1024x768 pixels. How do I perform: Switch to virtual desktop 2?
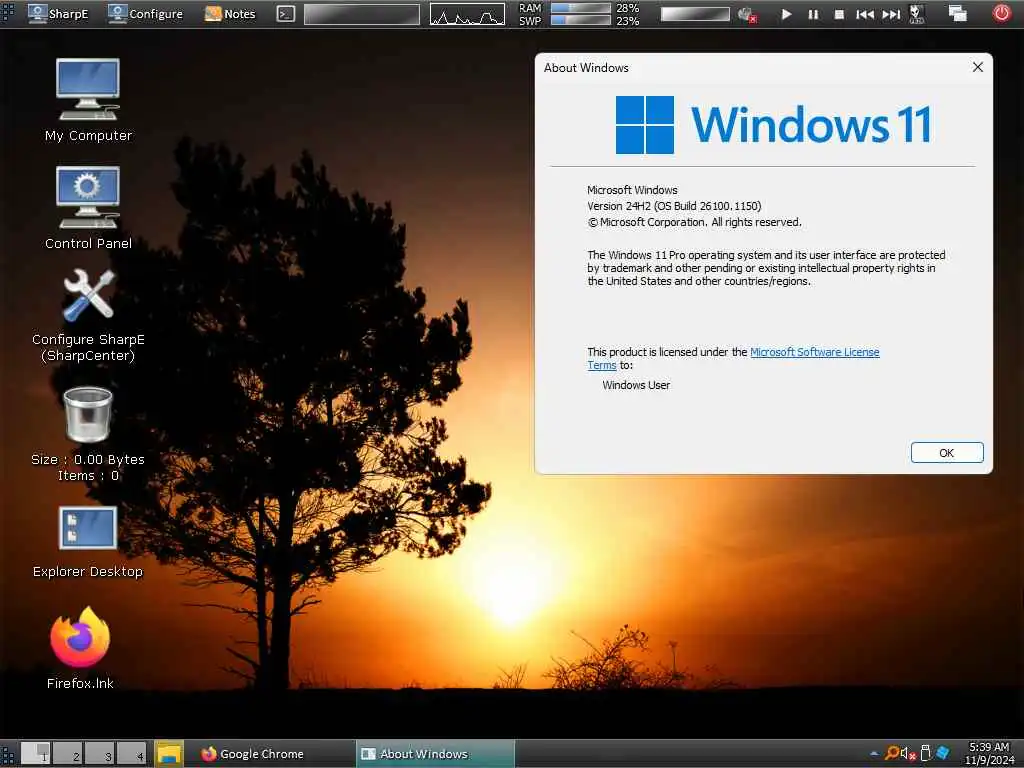pyautogui.click(x=67, y=754)
